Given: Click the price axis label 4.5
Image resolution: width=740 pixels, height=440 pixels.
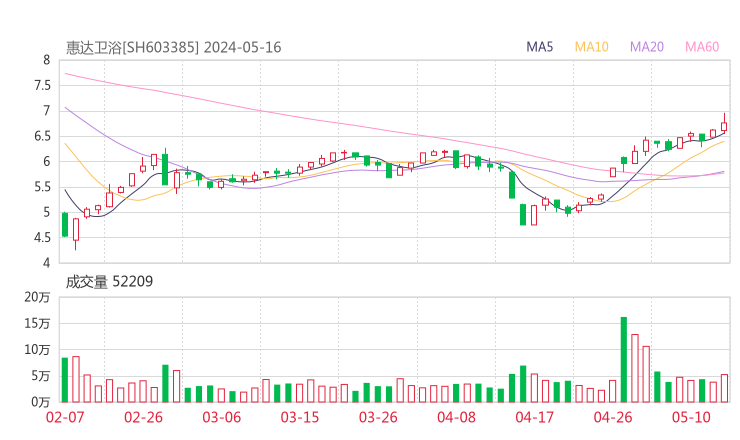Looking at the screenshot, I should (x=42, y=237).
